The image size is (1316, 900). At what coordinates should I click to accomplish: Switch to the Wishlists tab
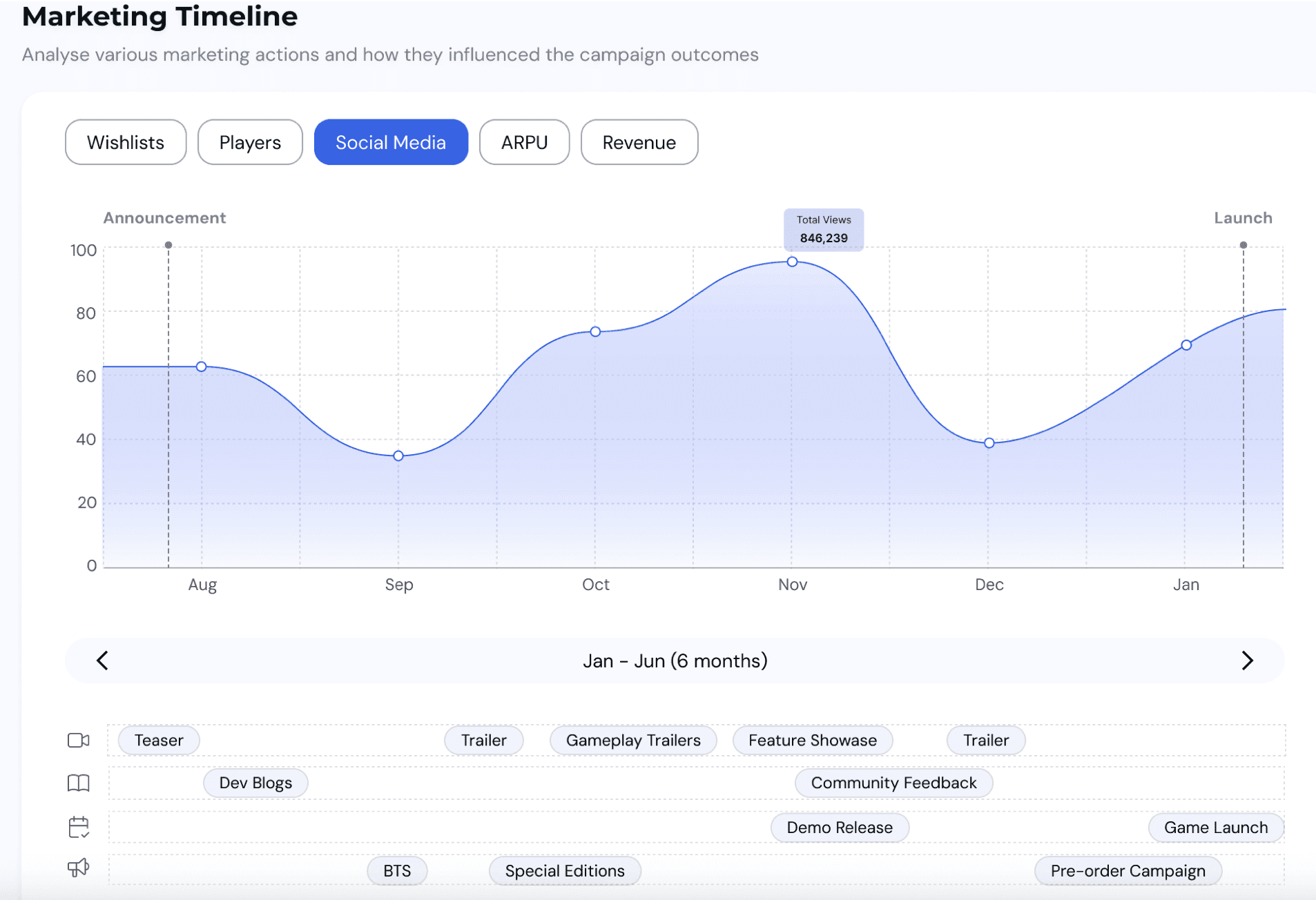[x=126, y=142]
